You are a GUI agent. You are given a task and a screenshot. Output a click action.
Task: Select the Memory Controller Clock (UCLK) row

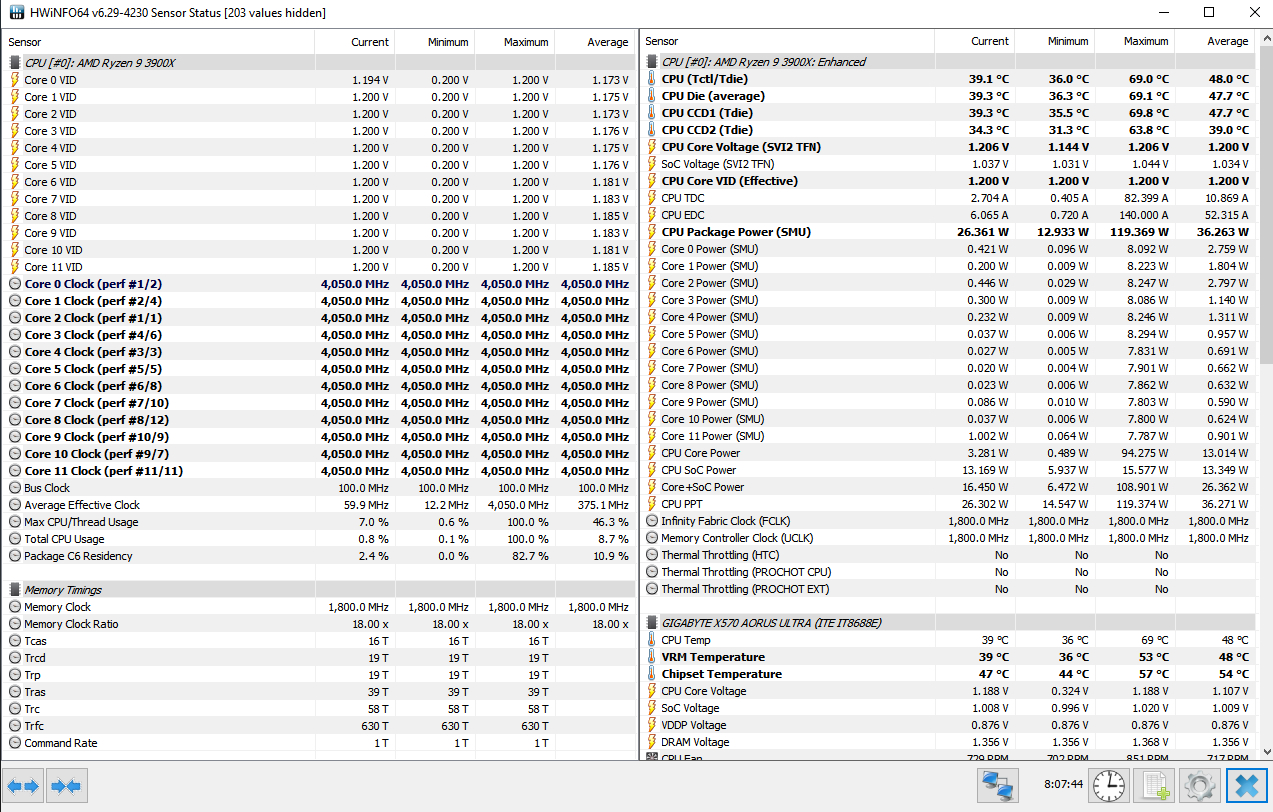[x=948, y=538]
